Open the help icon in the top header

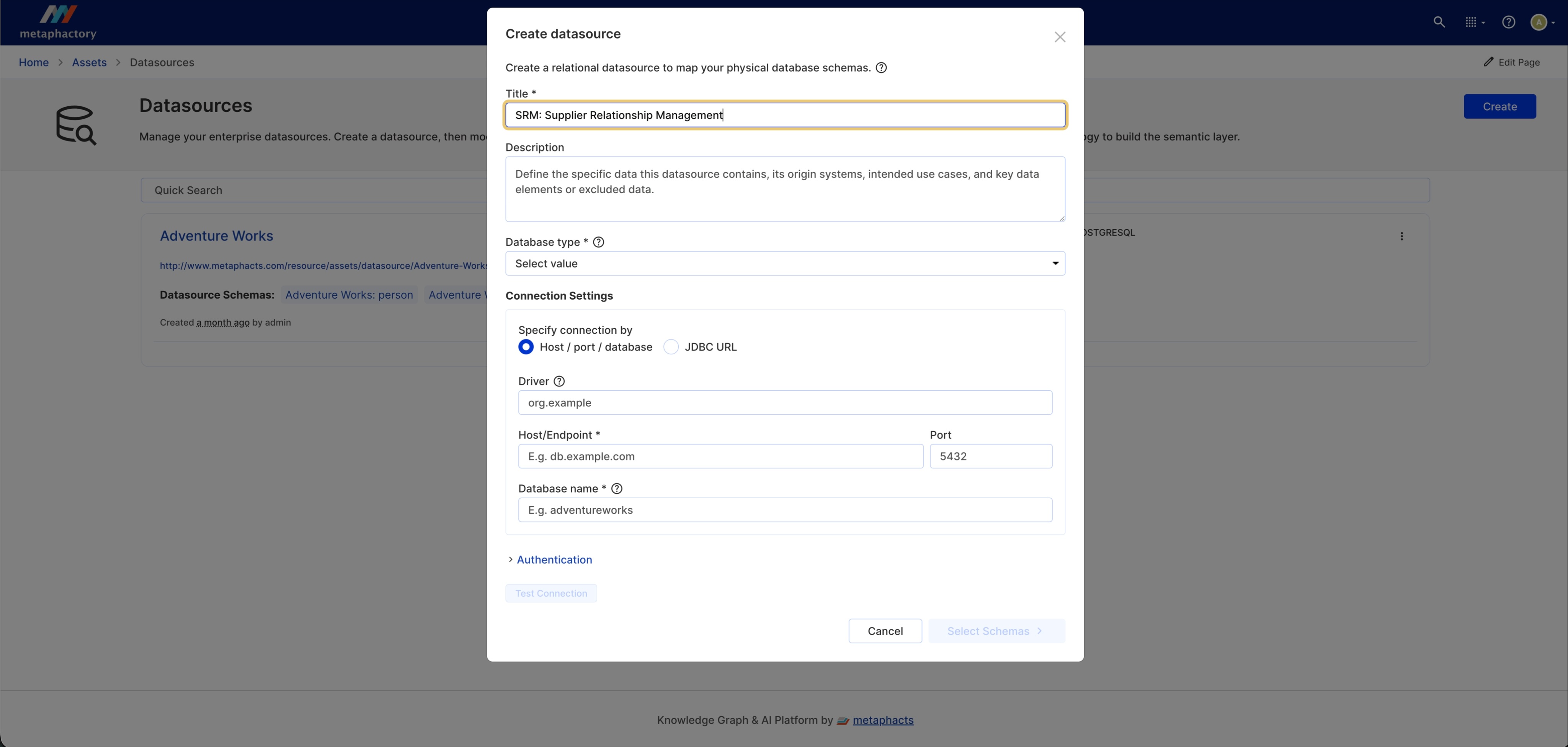click(1508, 23)
